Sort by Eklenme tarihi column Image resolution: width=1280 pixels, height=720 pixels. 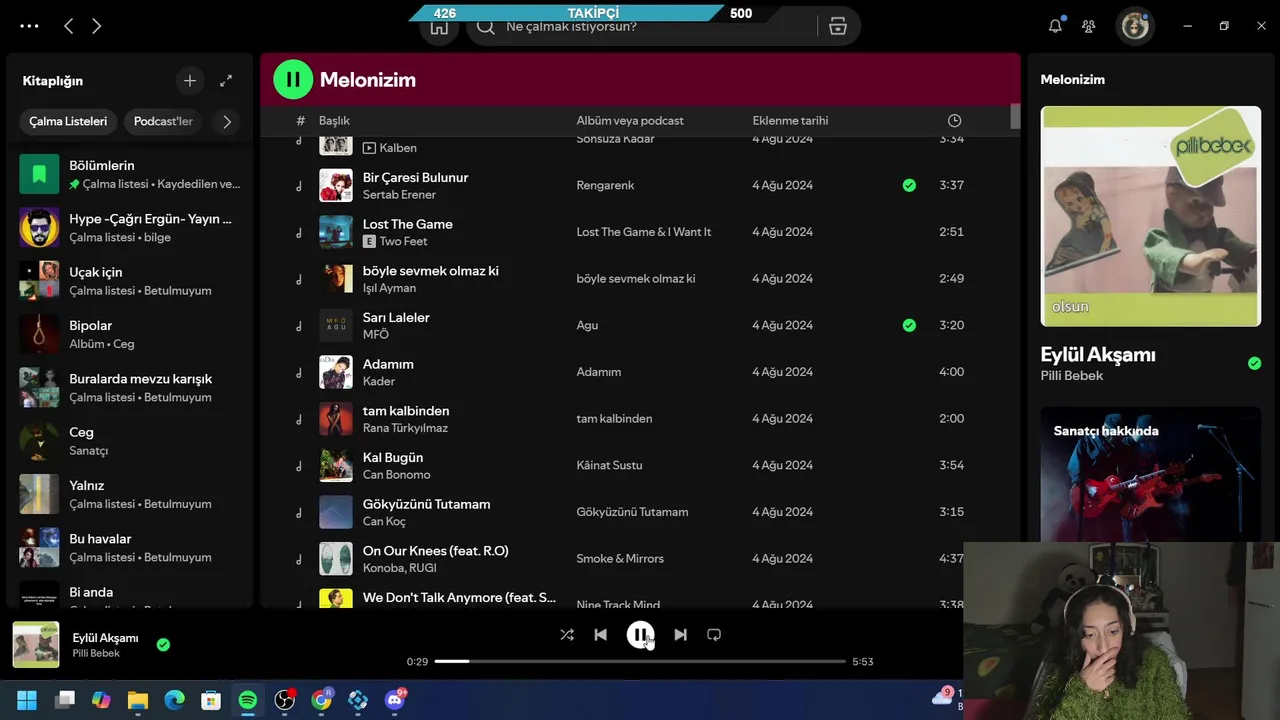790,121
